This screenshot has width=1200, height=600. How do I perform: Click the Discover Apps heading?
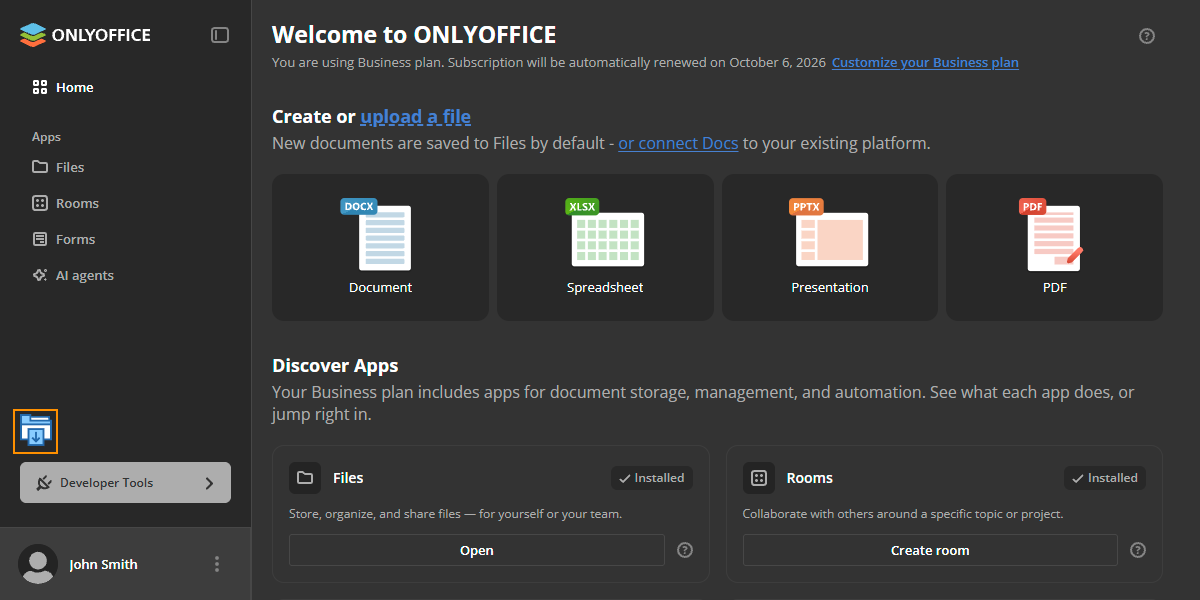[335, 365]
